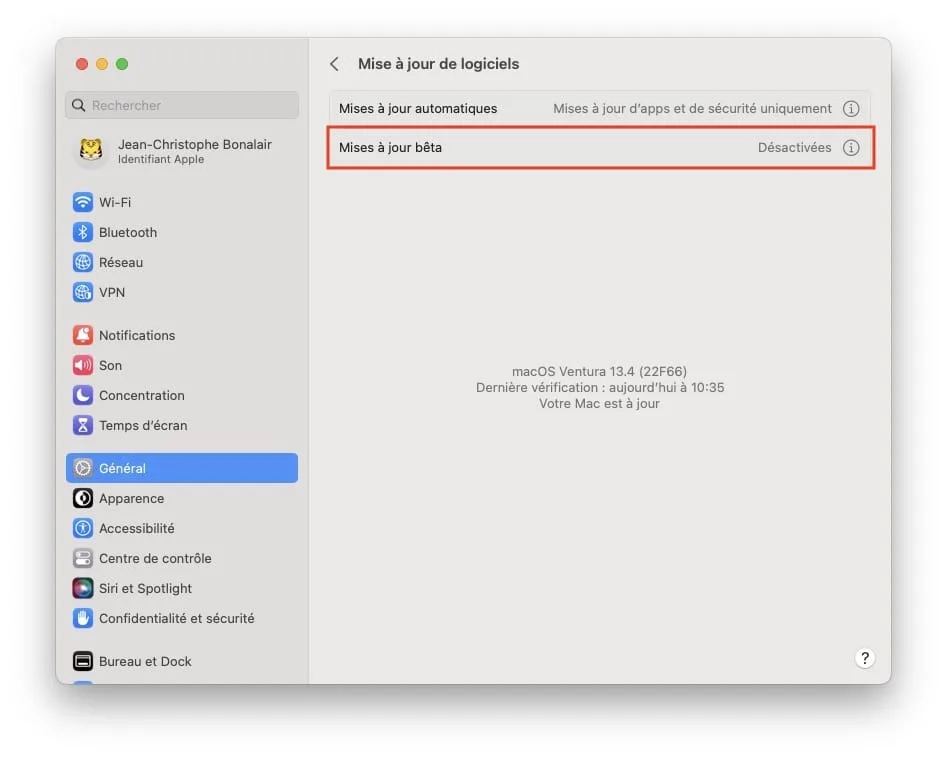
Task: Select the Wi-Fi sidebar icon
Action: [82, 202]
